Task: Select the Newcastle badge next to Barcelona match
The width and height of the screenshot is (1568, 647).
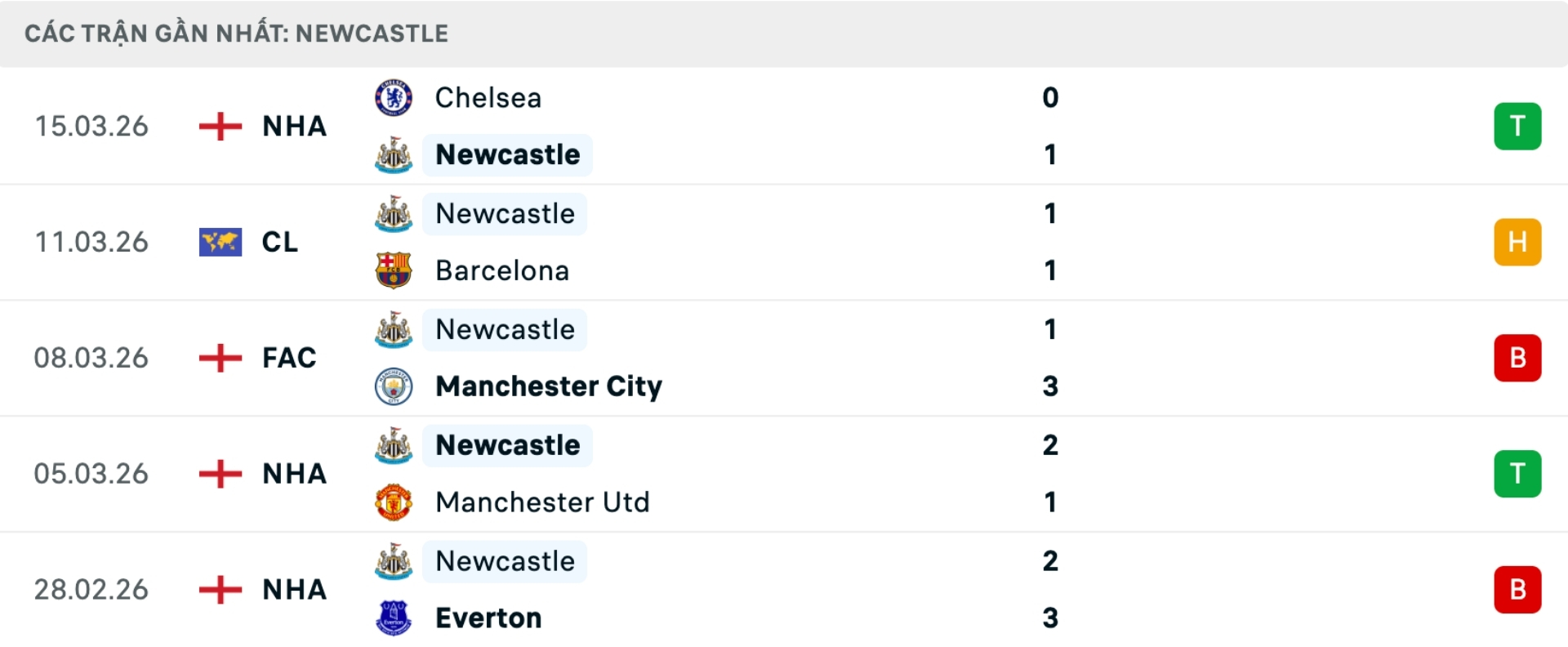Action: (394, 213)
